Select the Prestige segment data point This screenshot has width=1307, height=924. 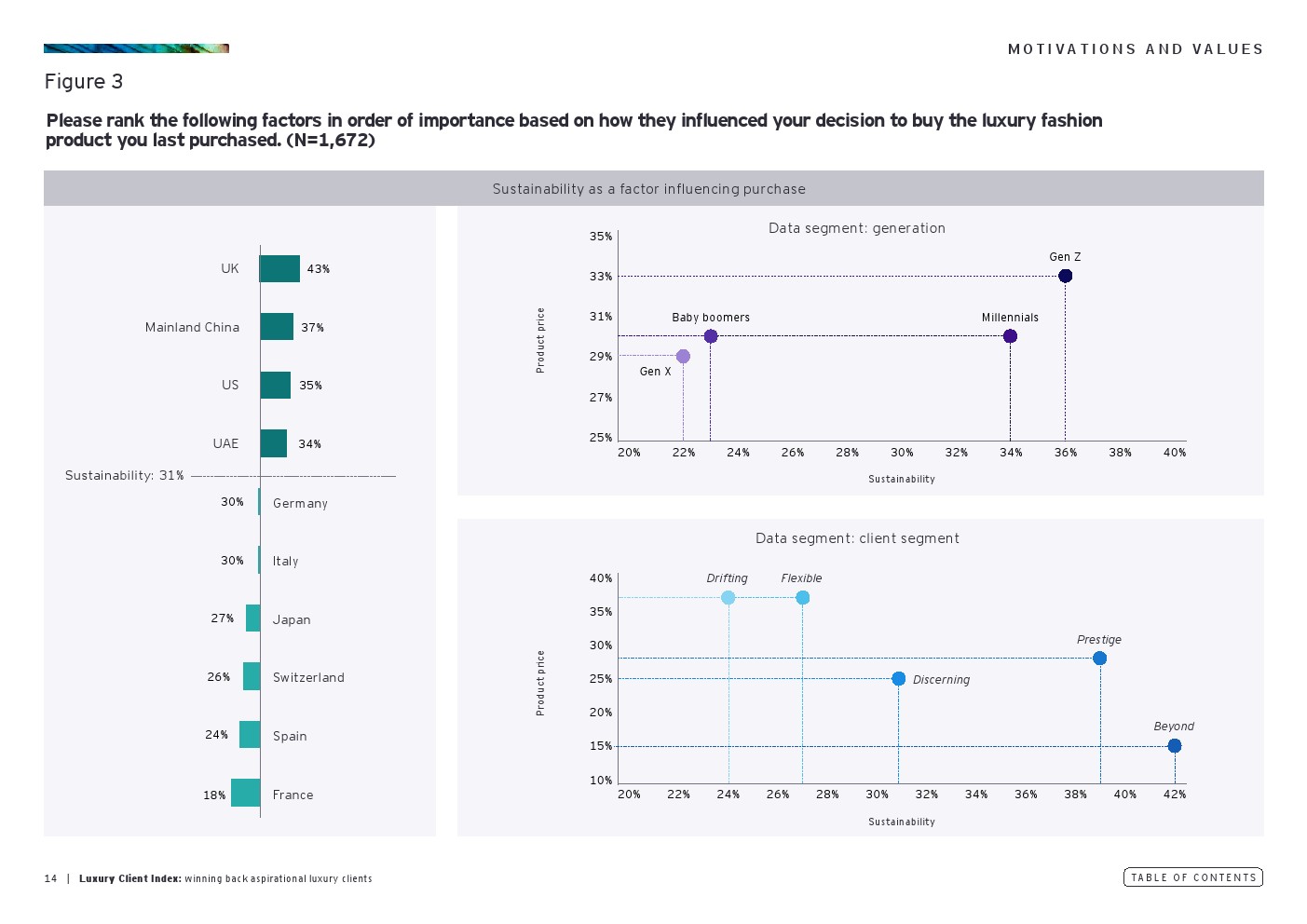coord(1099,659)
